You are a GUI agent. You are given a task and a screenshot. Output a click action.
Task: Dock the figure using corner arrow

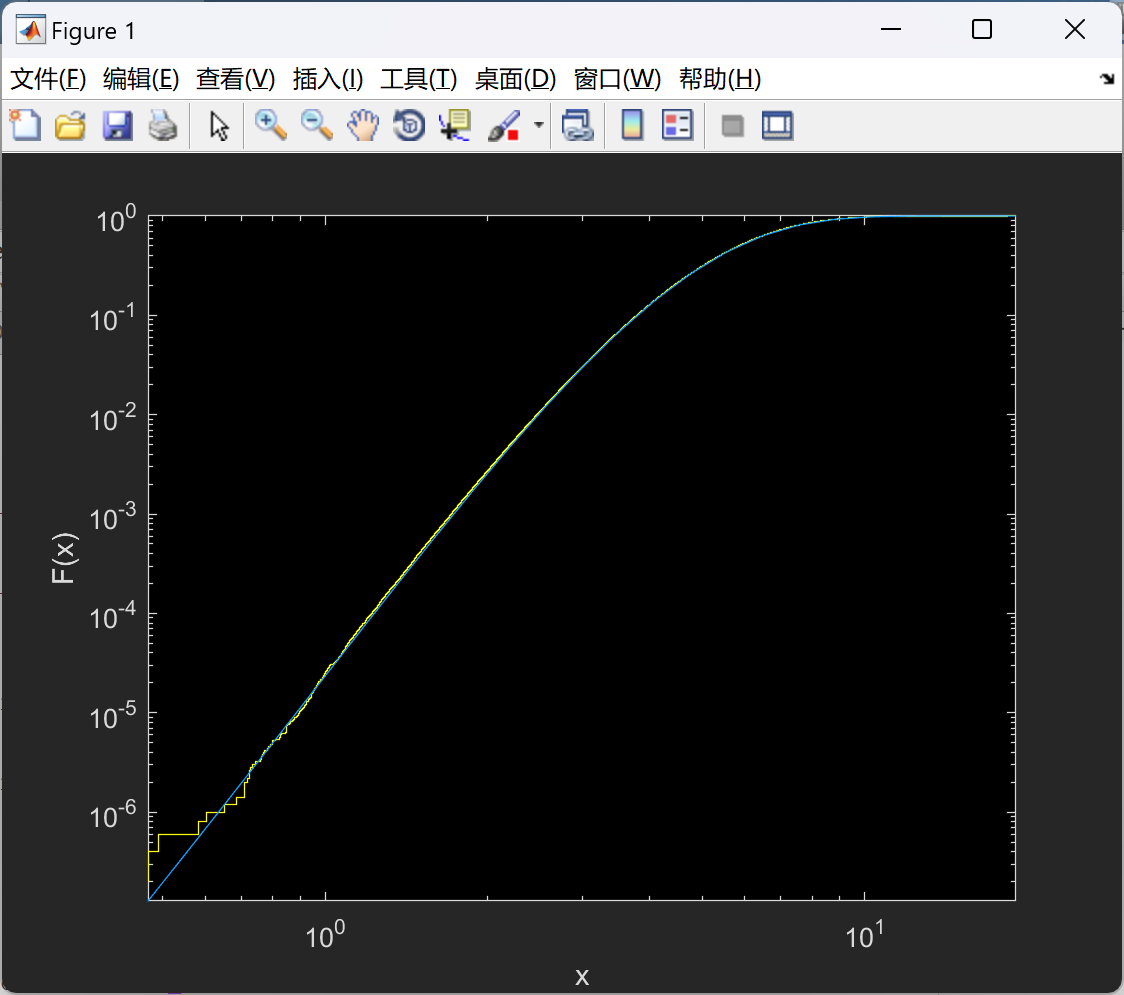(x=1107, y=79)
